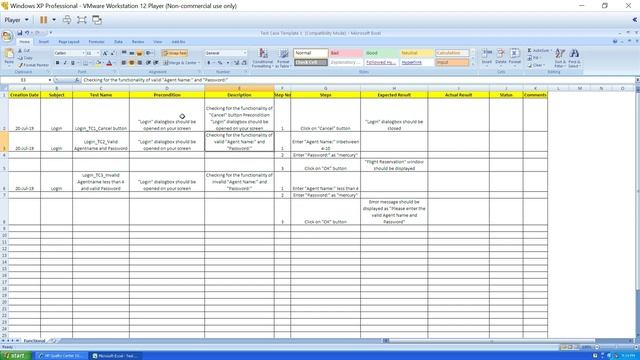Apply the red Font Color
The width and height of the screenshot is (640, 360).
[109, 63]
